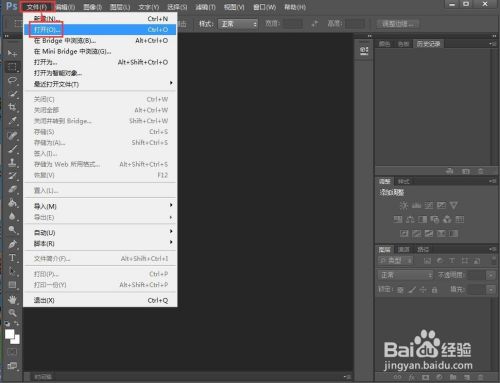Select the Brush tool
This screenshot has height=383, width=500.
(12, 149)
